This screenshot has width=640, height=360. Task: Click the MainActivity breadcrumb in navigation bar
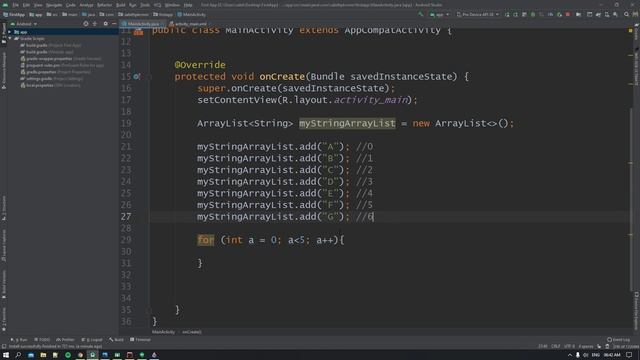[x=192, y=14]
